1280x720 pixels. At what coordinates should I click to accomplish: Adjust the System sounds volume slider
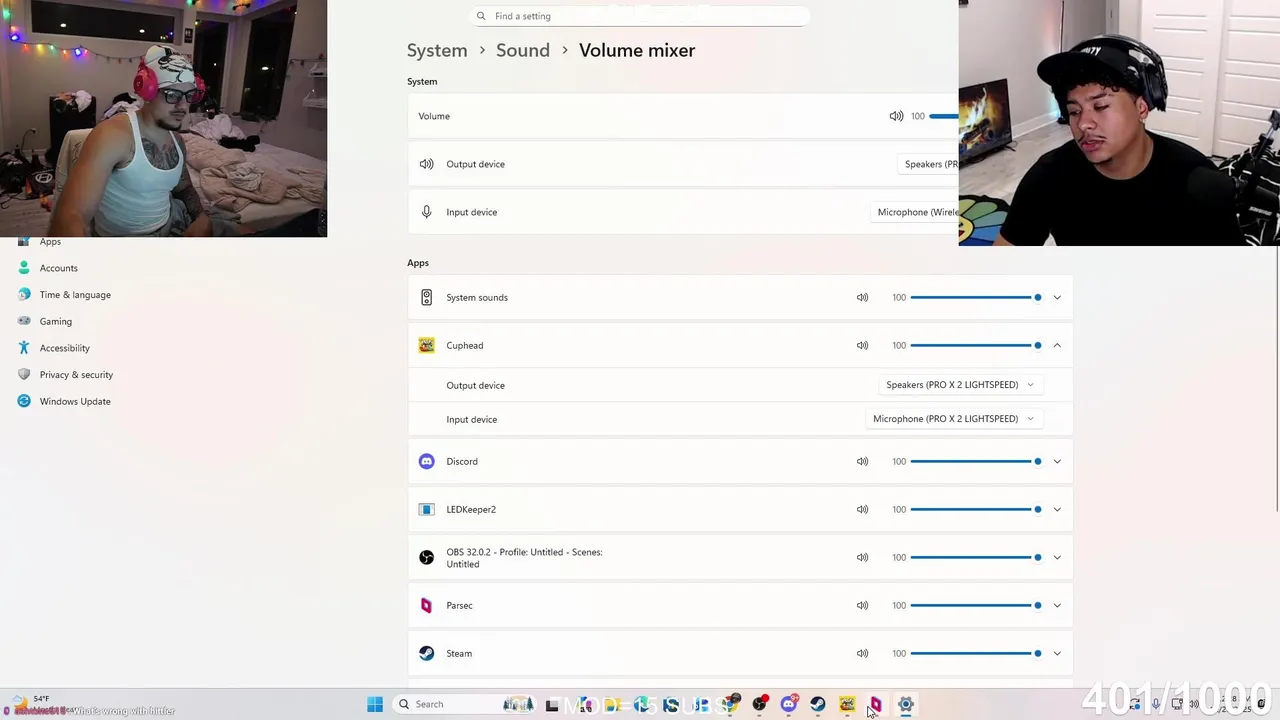pos(976,297)
